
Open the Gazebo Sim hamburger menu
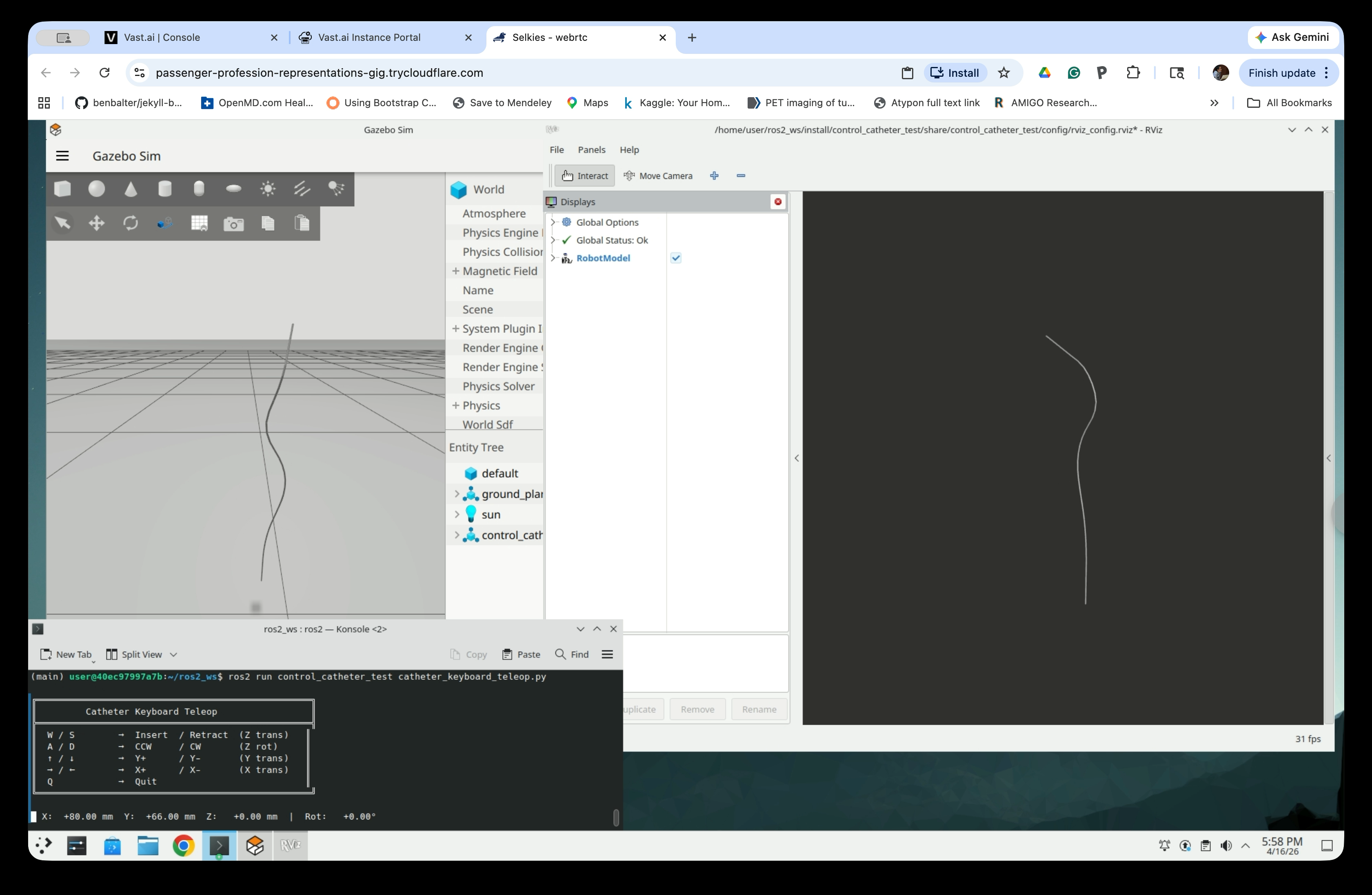pos(62,156)
